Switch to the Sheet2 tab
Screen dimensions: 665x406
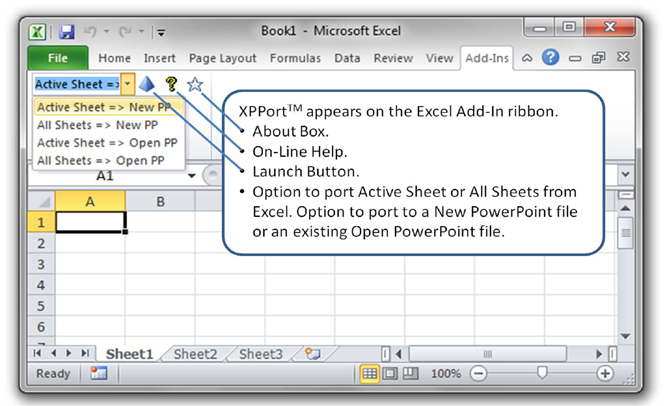(195, 354)
